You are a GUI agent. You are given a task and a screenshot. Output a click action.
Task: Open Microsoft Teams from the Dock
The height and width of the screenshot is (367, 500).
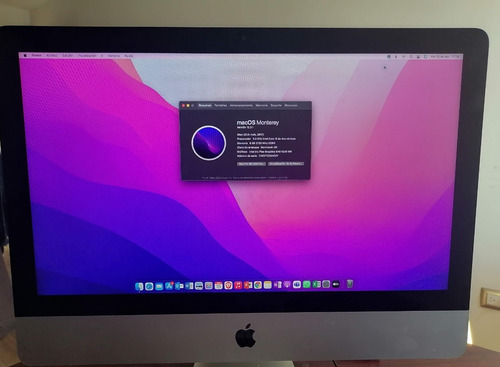[x=297, y=284]
